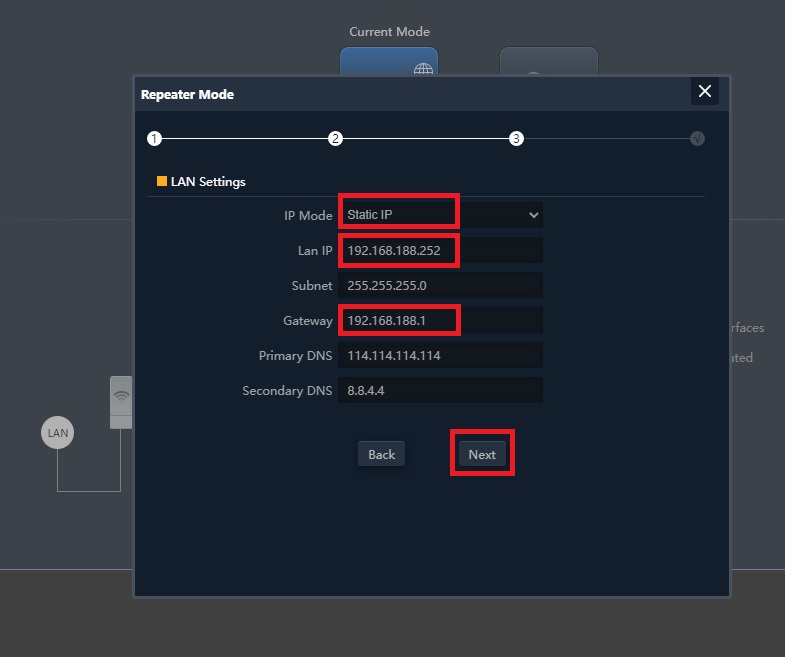Click the Gateway address field

440,321
